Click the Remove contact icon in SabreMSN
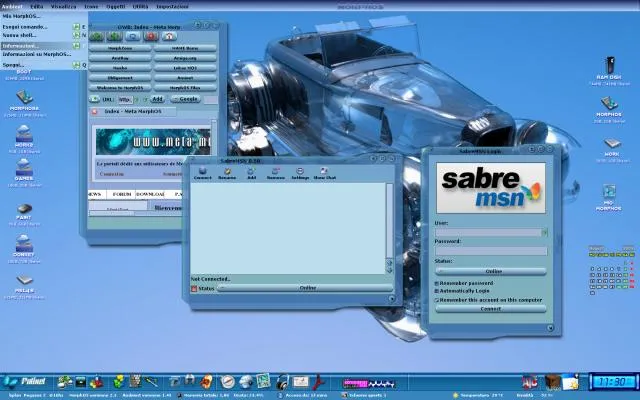 275,173
